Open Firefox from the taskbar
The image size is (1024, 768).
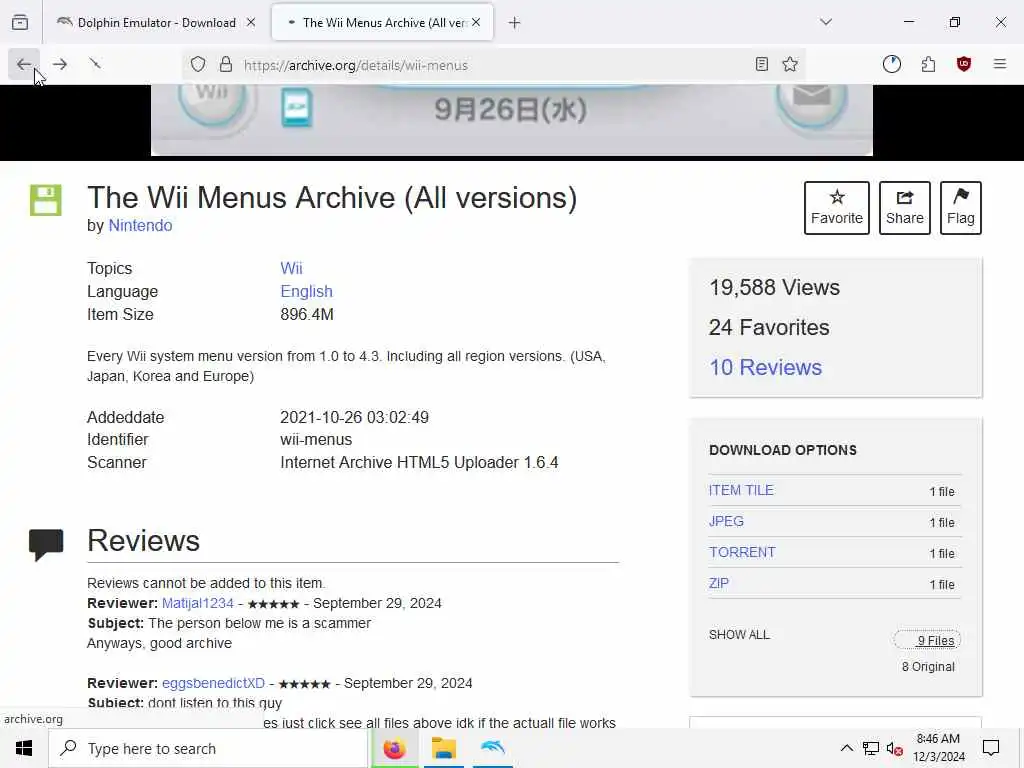tap(394, 748)
